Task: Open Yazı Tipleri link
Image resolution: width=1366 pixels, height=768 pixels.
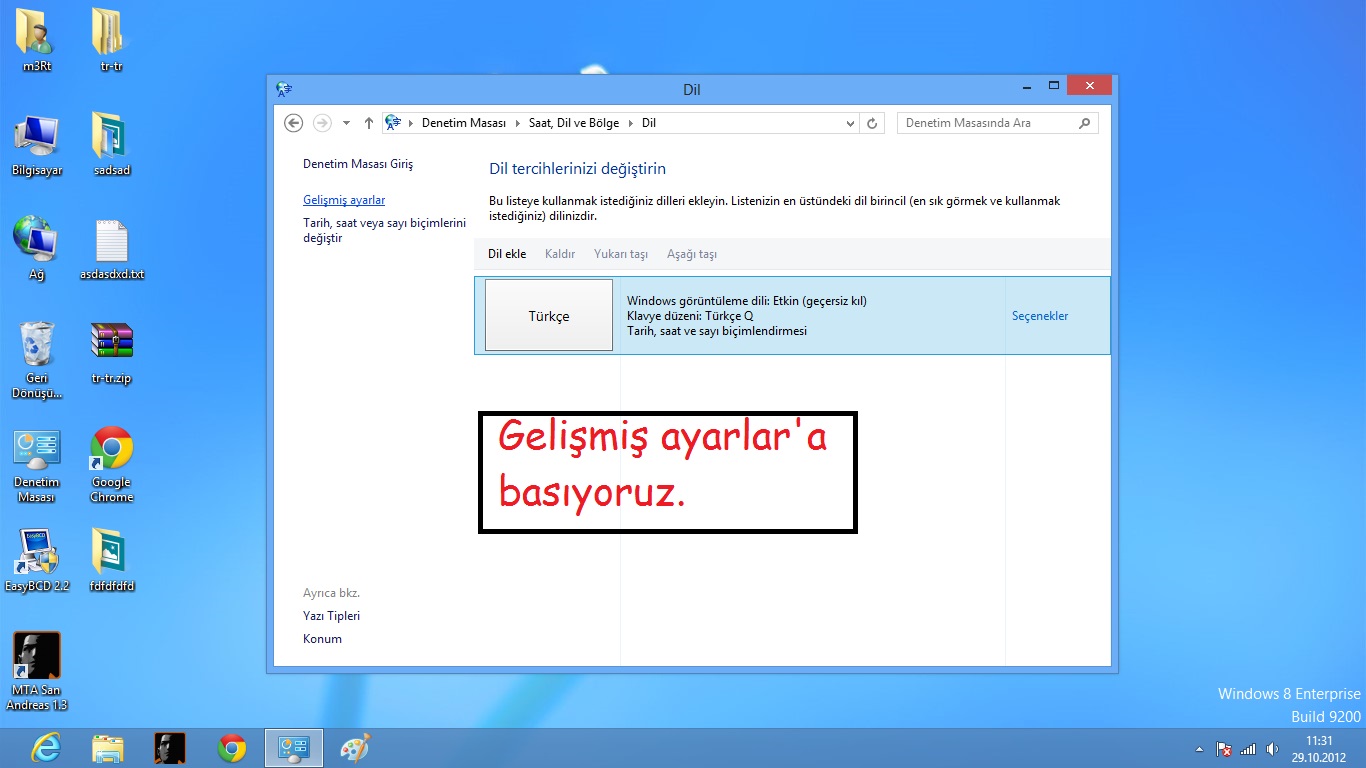Action: pos(331,616)
